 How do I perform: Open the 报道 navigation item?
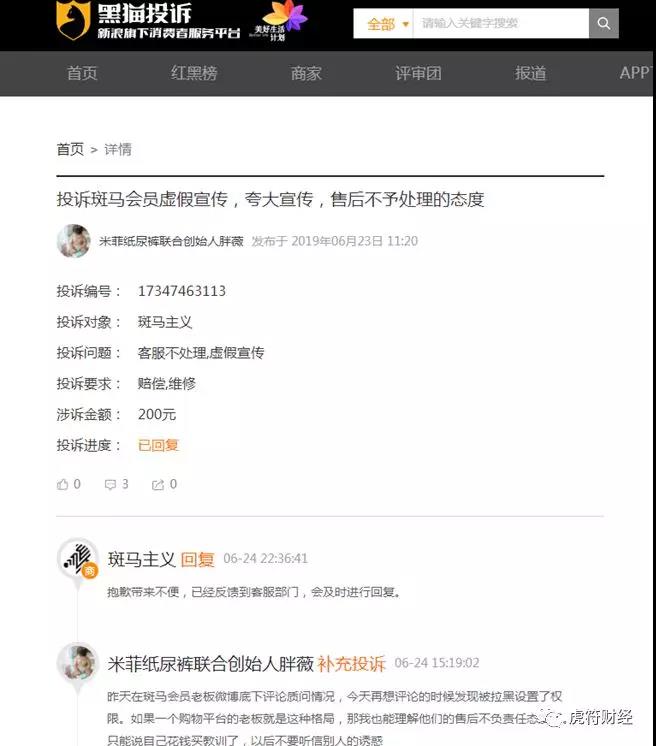coord(531,73)
